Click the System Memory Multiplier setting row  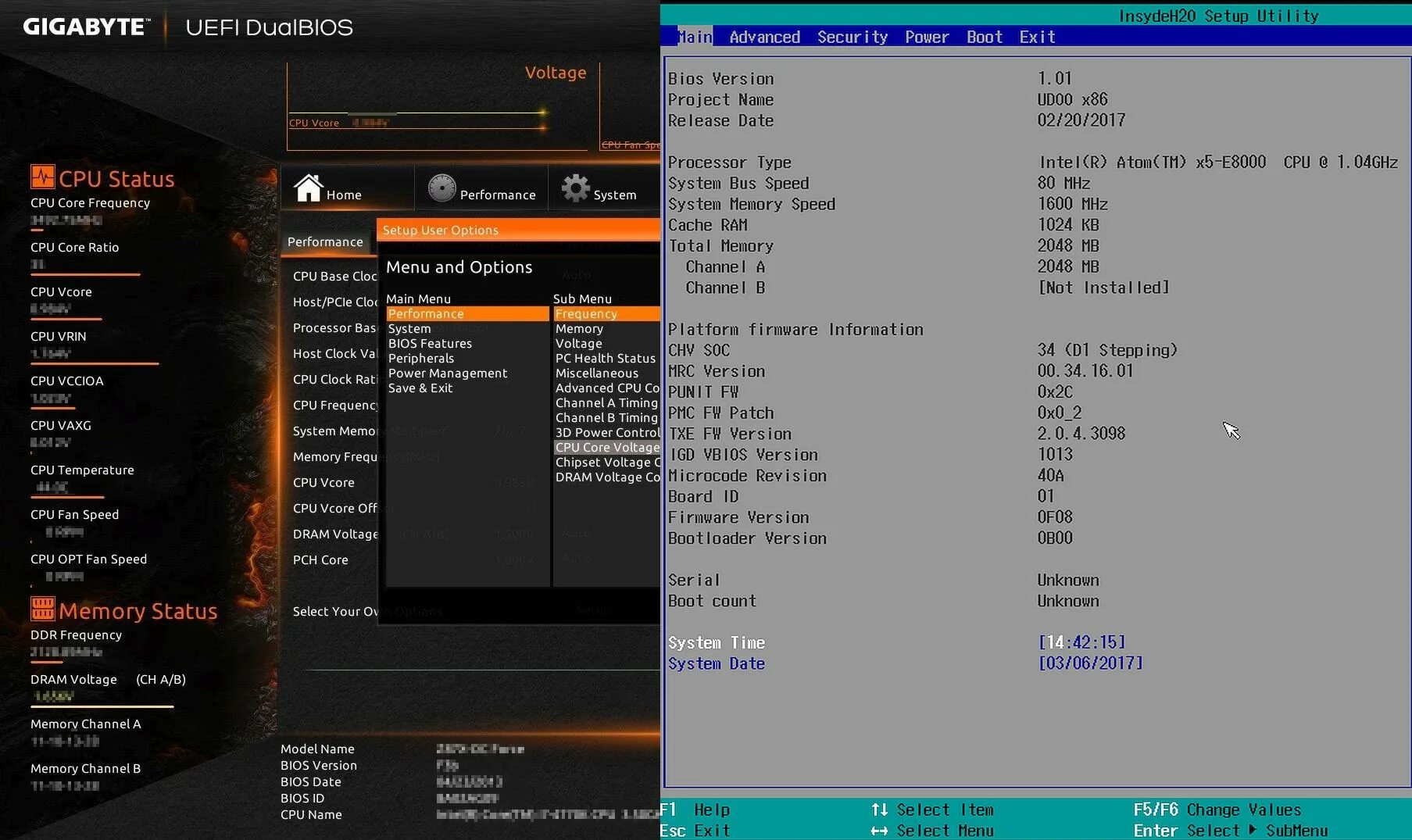pyautogui.click(x=334, y=431)
